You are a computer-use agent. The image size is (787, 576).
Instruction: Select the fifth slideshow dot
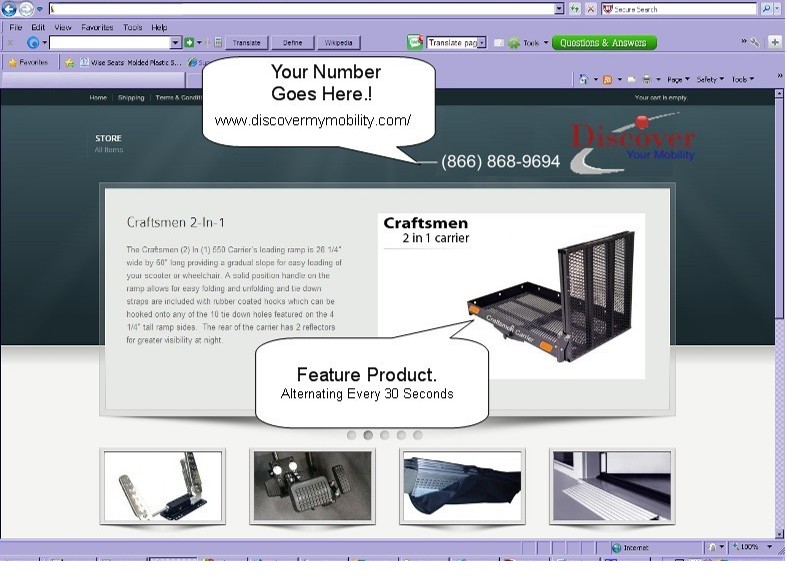coord(418,435)
